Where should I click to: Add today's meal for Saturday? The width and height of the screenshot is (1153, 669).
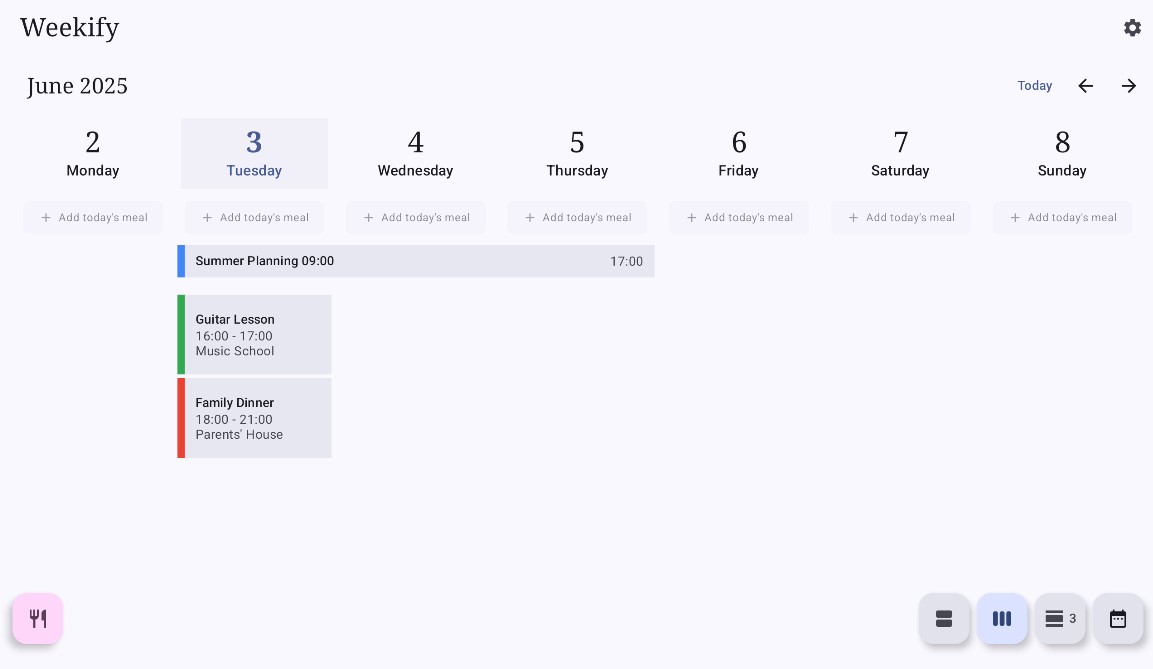(901, 218)
